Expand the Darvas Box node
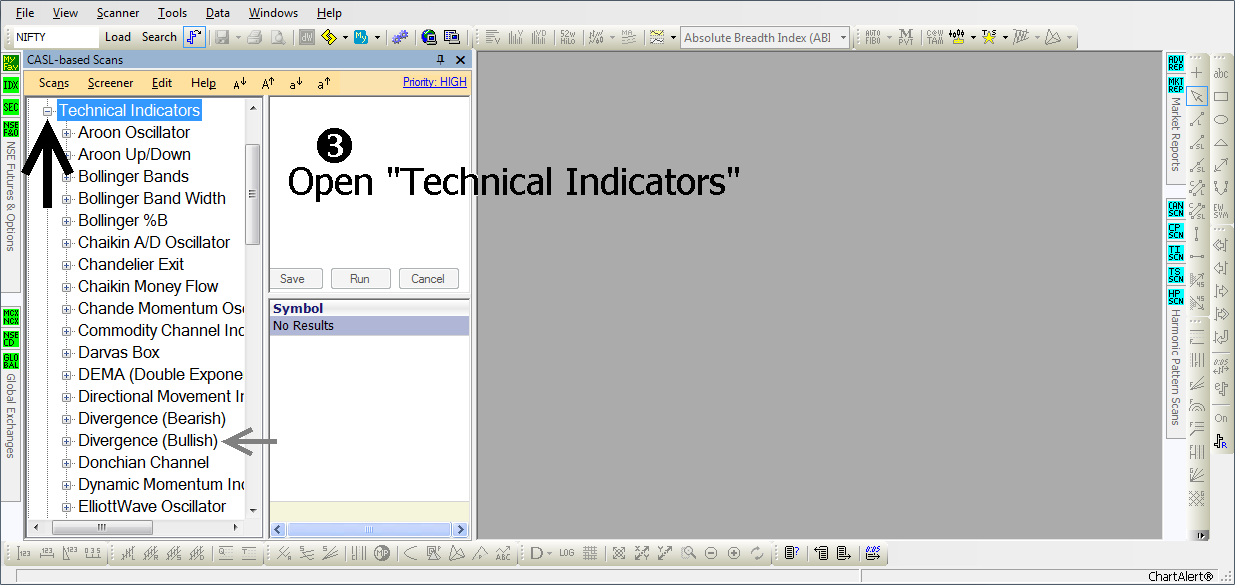The width and height of the screenshot is (1235, 585). (67, 353)
